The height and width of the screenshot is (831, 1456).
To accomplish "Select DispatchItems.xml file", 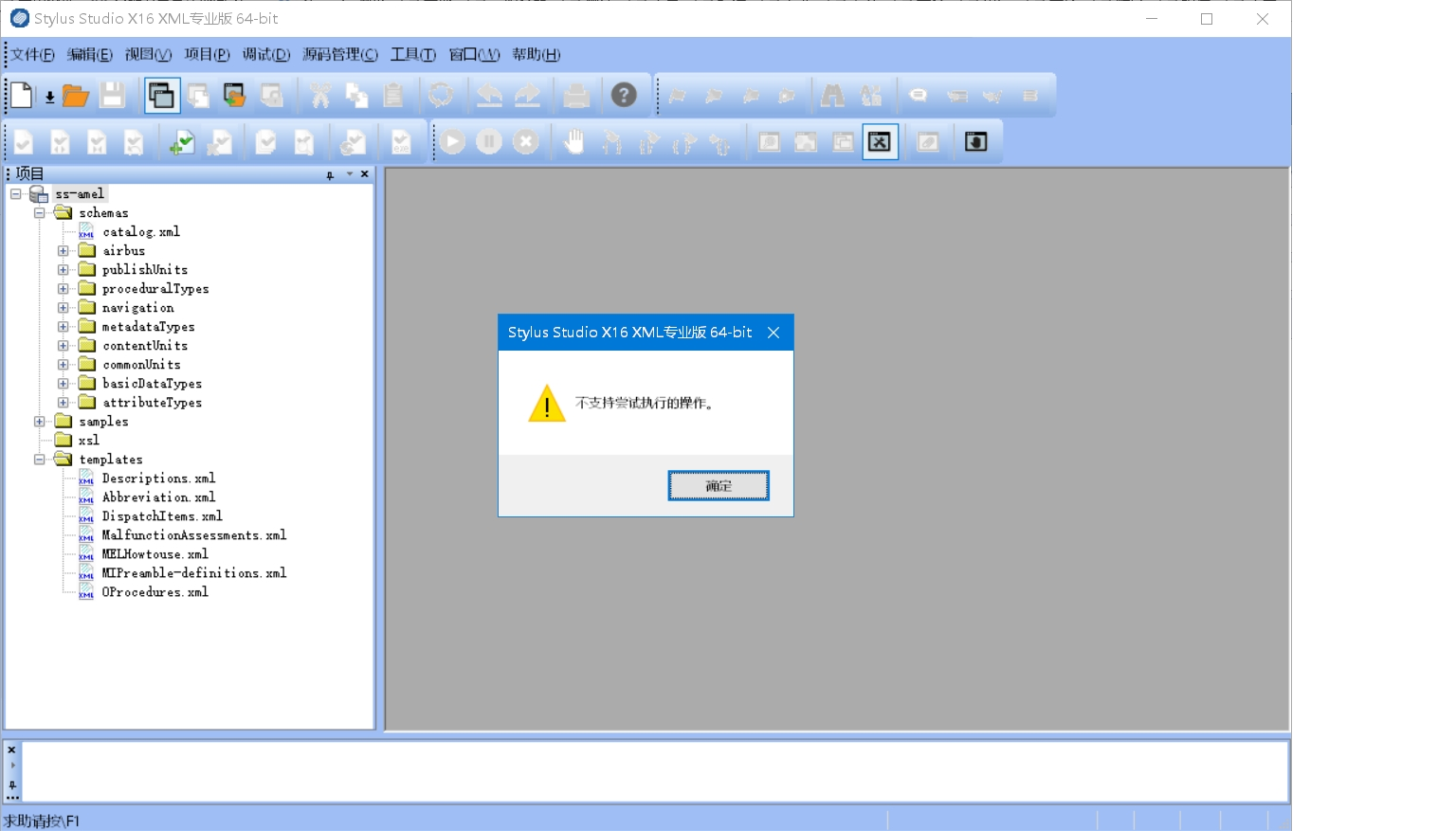I will [x=162, y=515].
